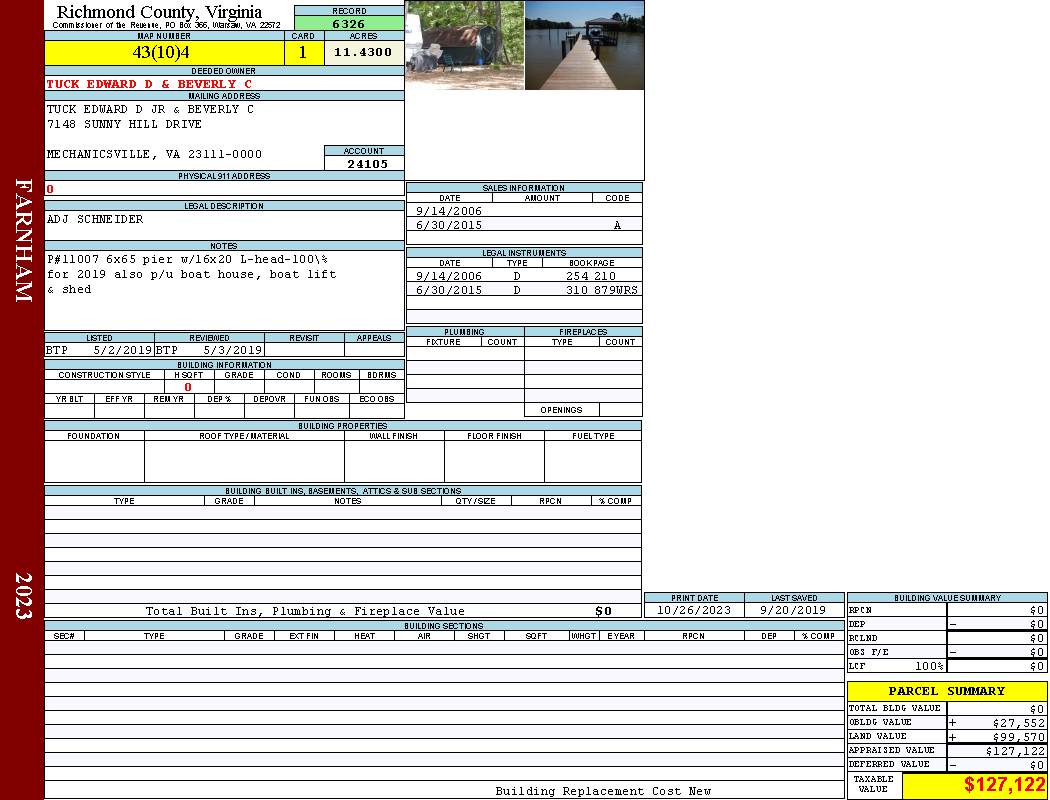Click the reviewed date 5/3/2019
1050x800 pixels.
click(232, 350)
